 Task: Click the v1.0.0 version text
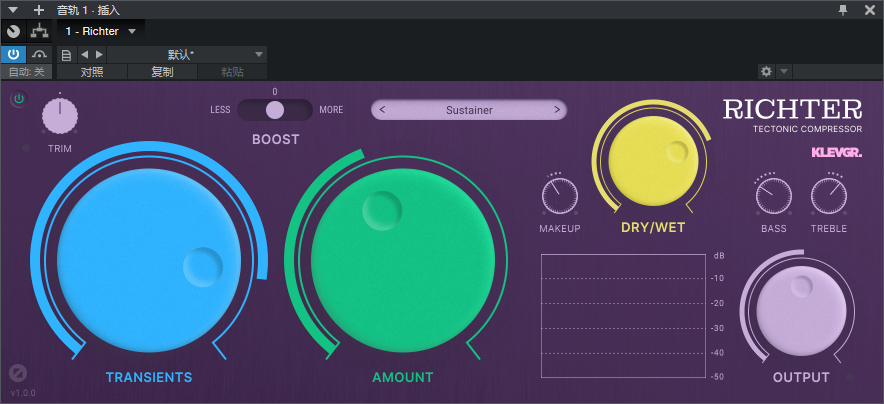click(23, 393)
